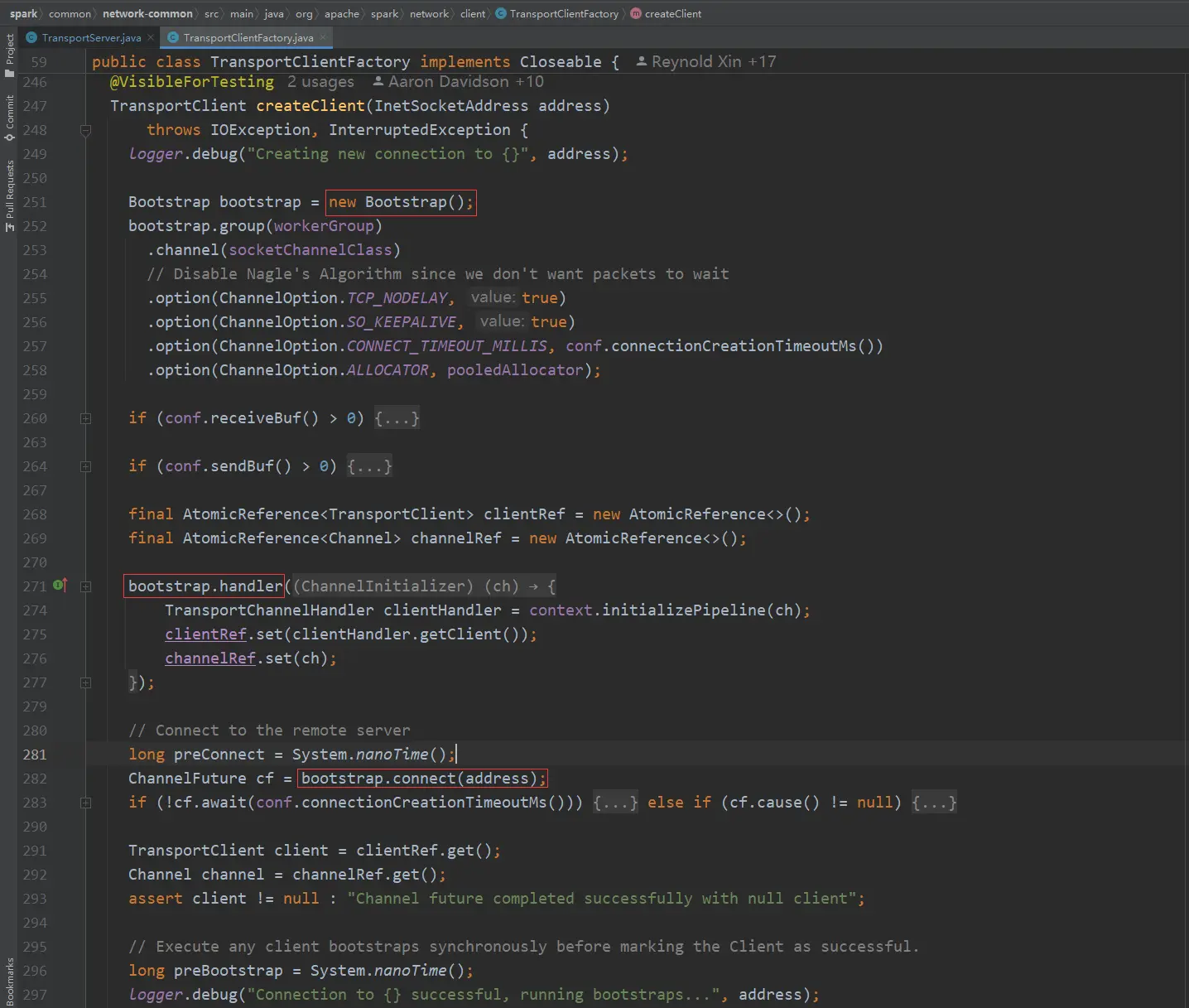Click the method icon beside createClient breadcrumb
This screenshot has height=1008, width=1189.
(x=636, y=13)
